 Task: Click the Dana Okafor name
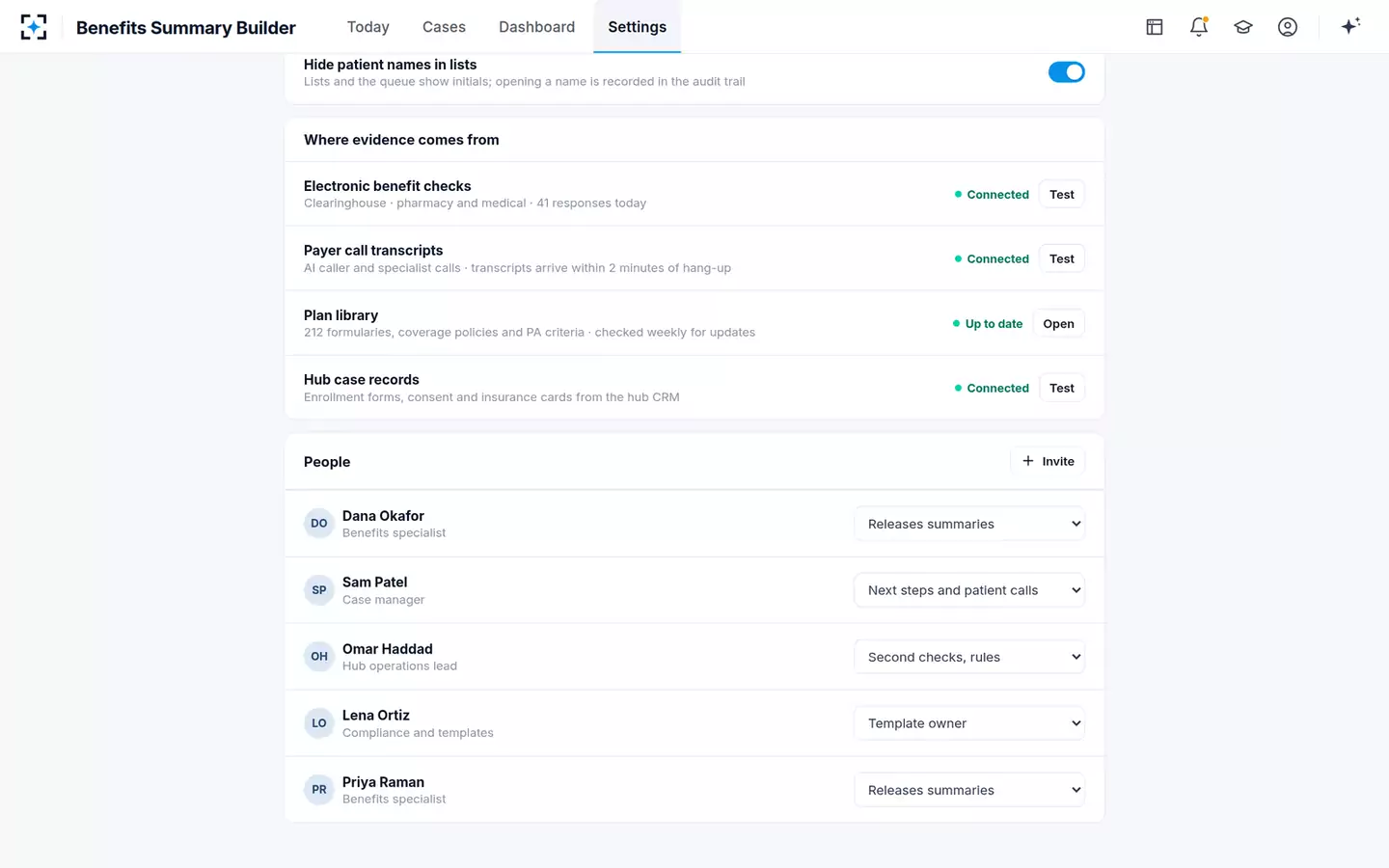point(383,516)
